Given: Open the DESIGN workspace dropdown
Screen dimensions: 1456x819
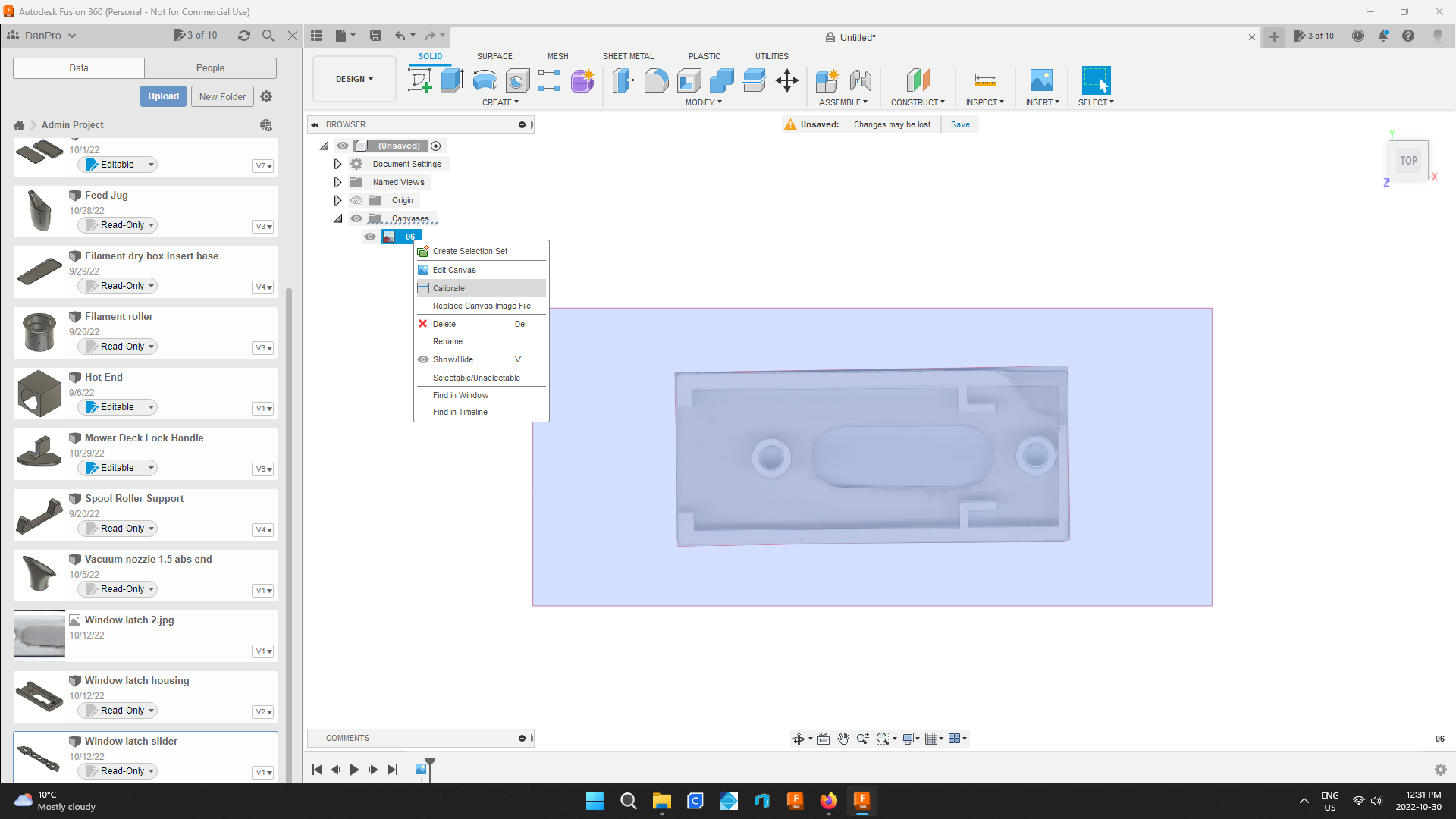Looking at the screenshot, I should pyautogui.click(x=353, y=78).
